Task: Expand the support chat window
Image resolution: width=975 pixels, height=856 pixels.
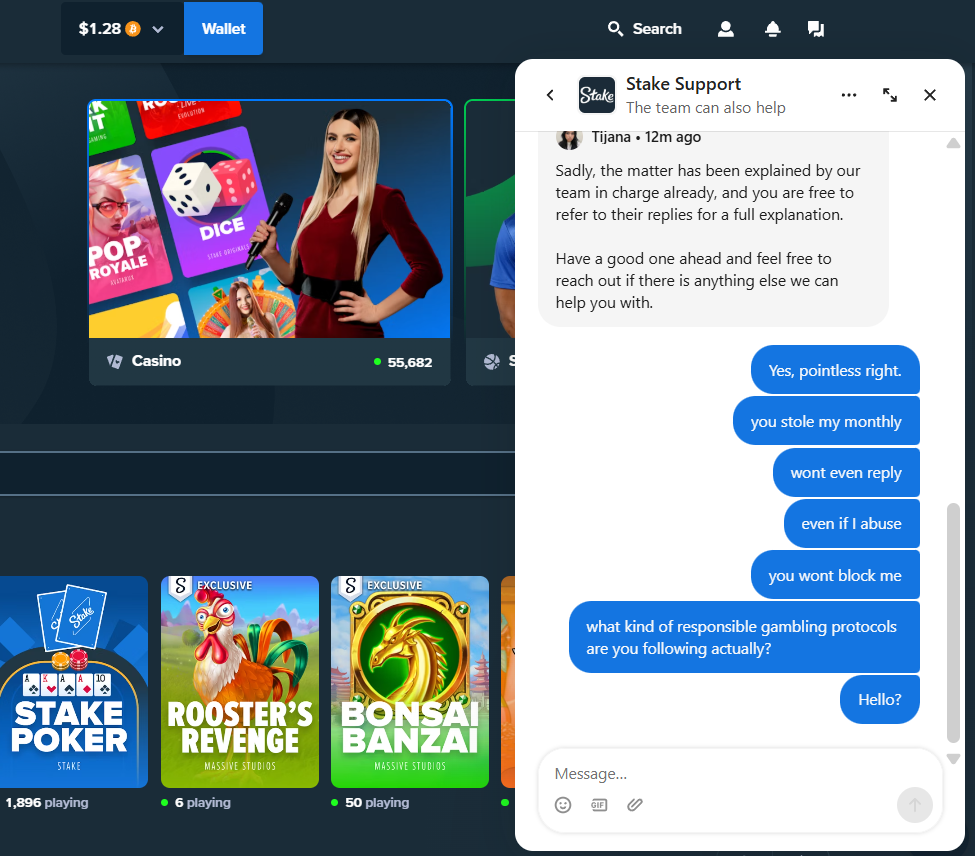Action: tap(890, 95)
